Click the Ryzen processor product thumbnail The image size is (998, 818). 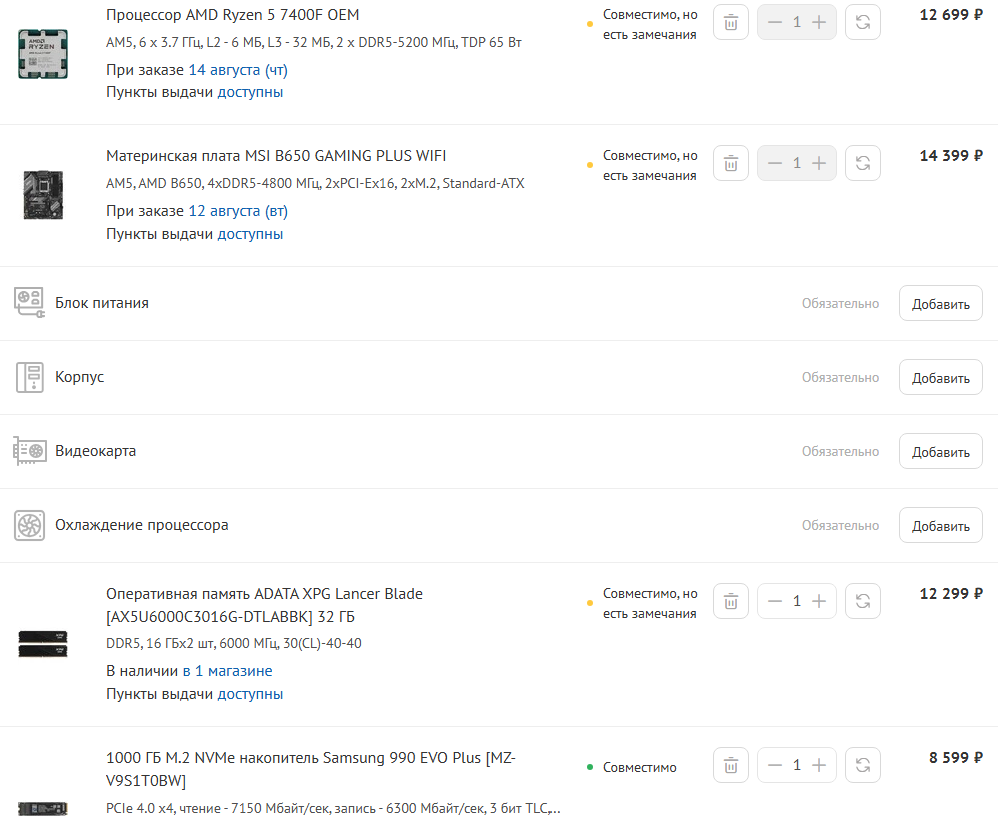(43, 53)
